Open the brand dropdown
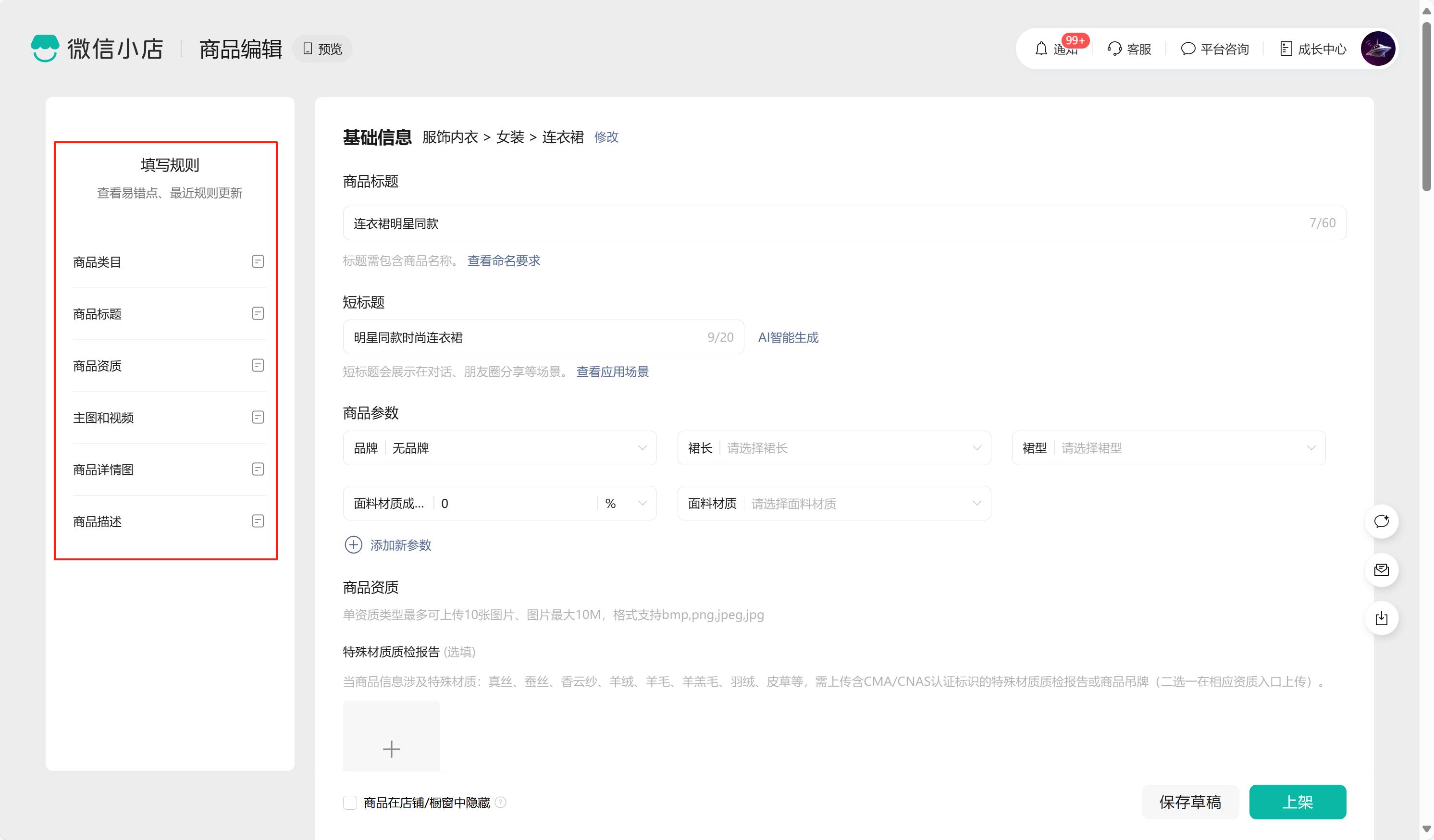1434x840 pixels. coord(499,448)
